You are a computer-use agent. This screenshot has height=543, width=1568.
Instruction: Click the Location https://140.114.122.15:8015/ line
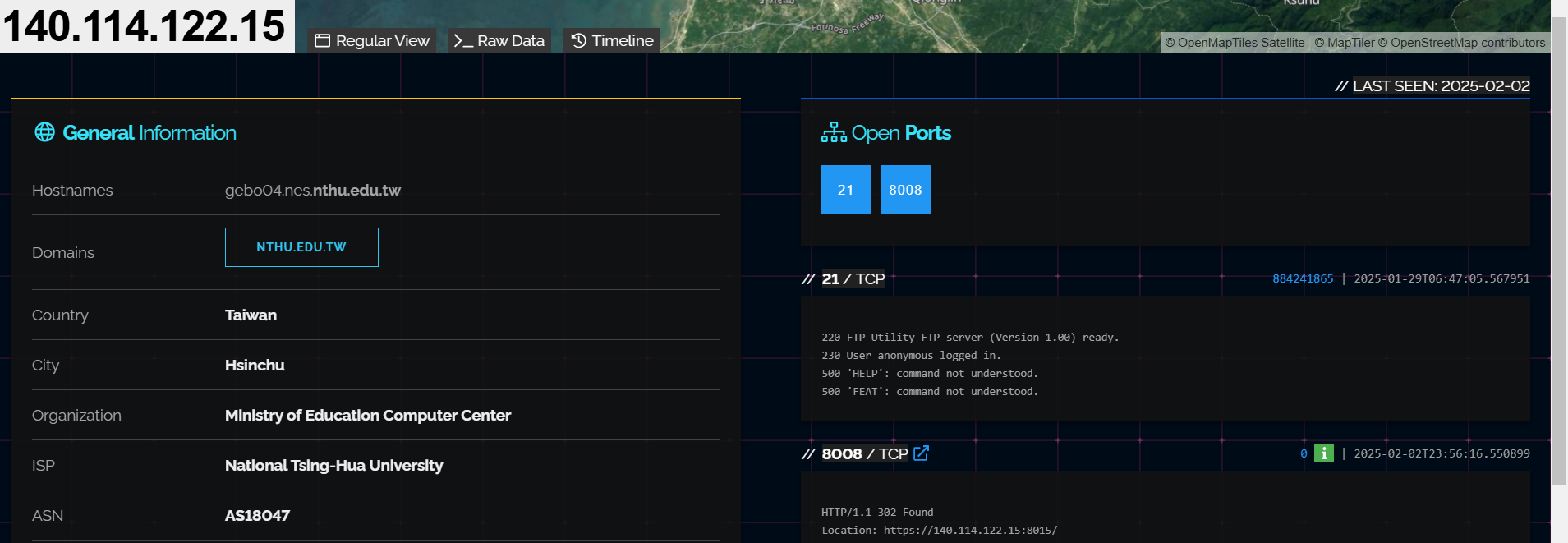(939, 531)
